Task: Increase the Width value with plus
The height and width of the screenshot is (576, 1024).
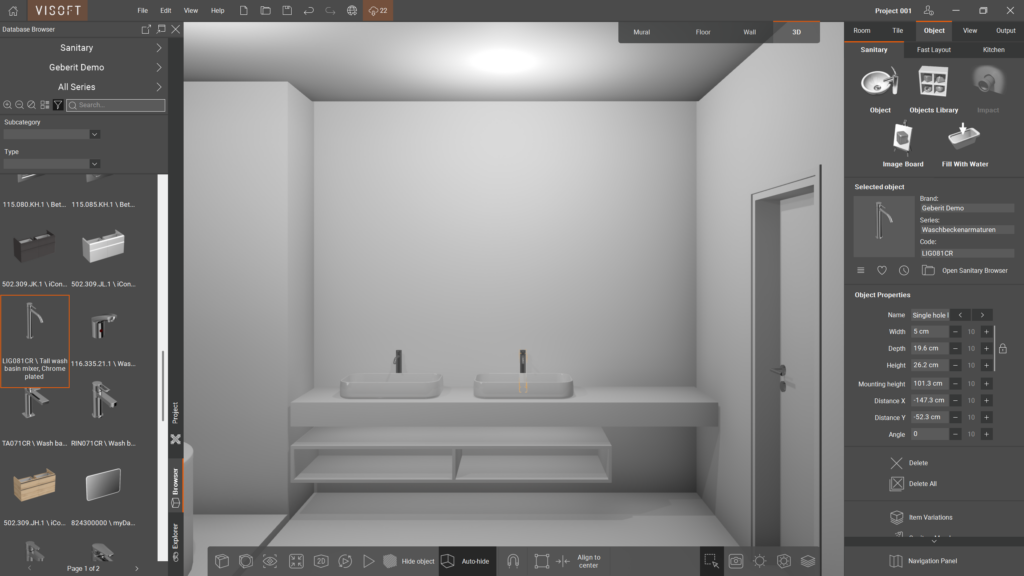Action: pos(986,332)
